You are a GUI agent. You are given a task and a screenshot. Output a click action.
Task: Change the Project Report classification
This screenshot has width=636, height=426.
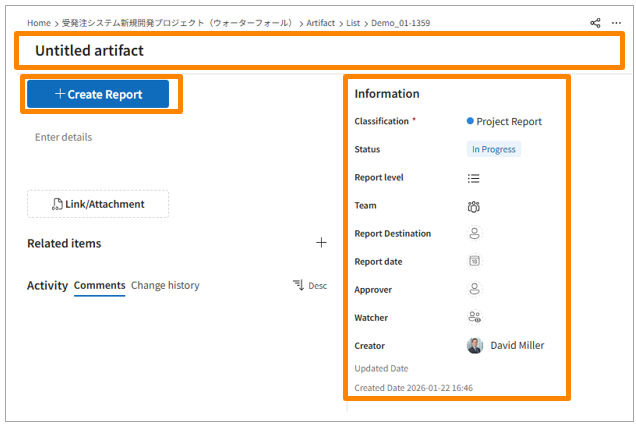[x=505, y=122]
